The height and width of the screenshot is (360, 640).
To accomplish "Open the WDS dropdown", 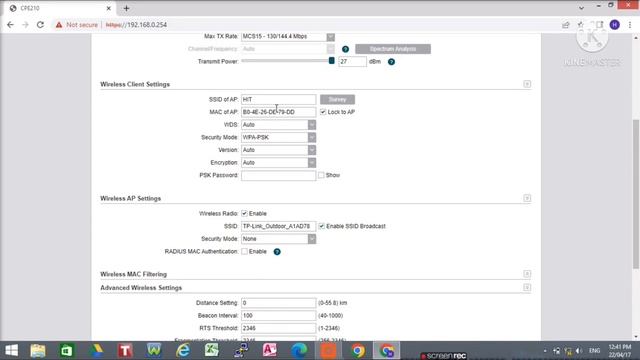I will (278, 125).
